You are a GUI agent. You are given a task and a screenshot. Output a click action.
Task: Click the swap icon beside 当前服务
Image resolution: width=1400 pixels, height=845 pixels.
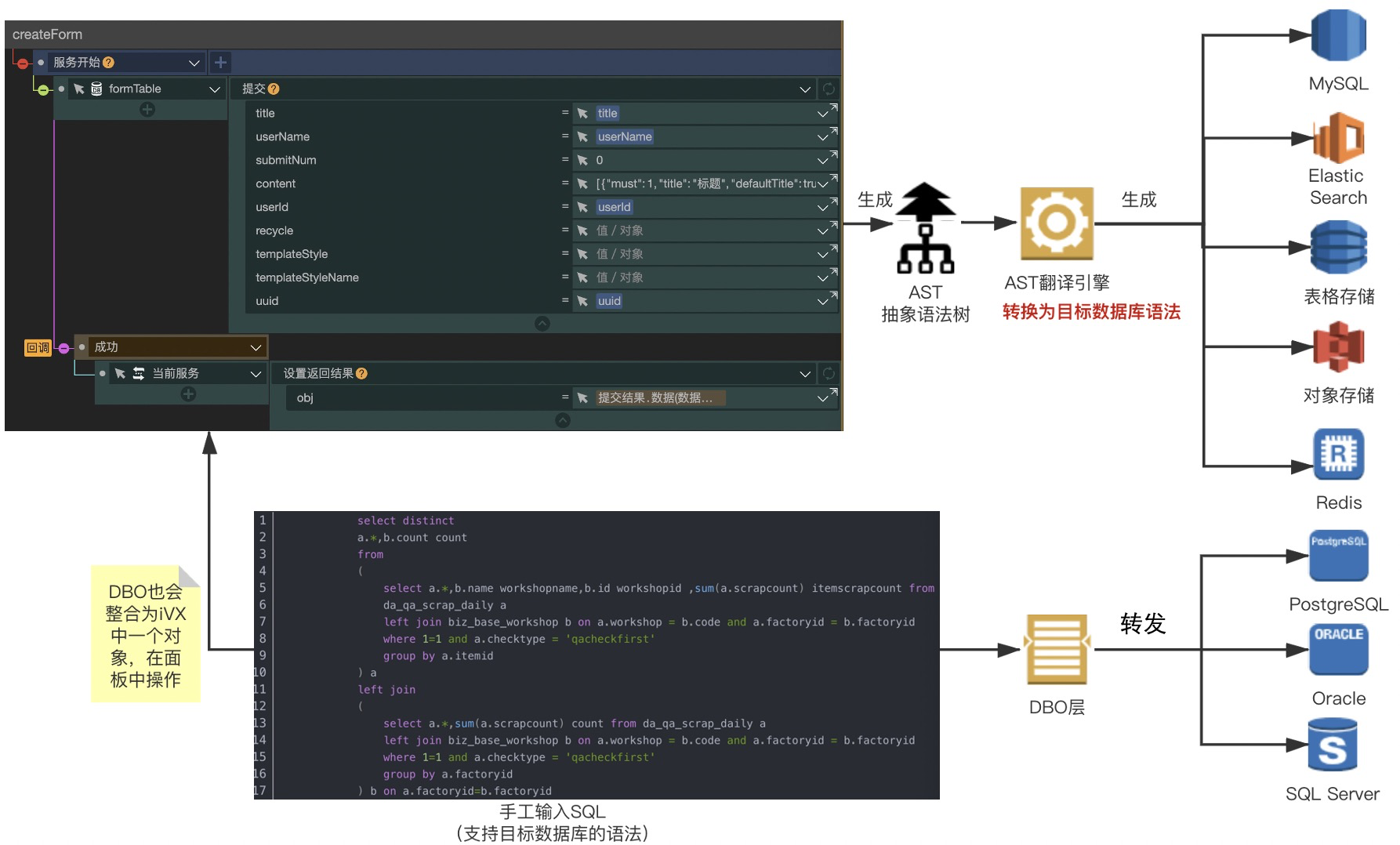139,374
